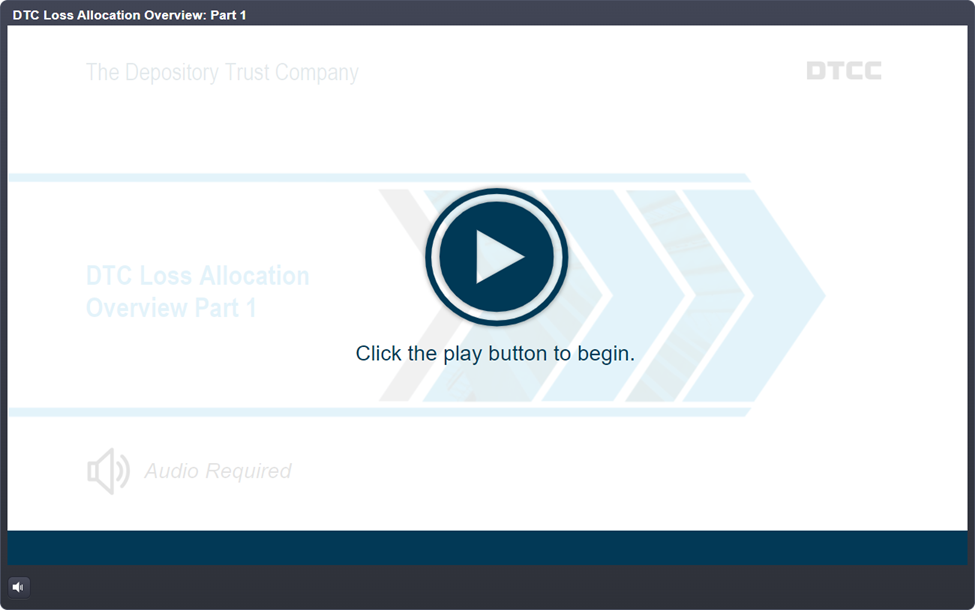Click the light blue stripe below the chevrons
Image resolution: width=975 pixels, height=610 pixels.
(380, 412)
